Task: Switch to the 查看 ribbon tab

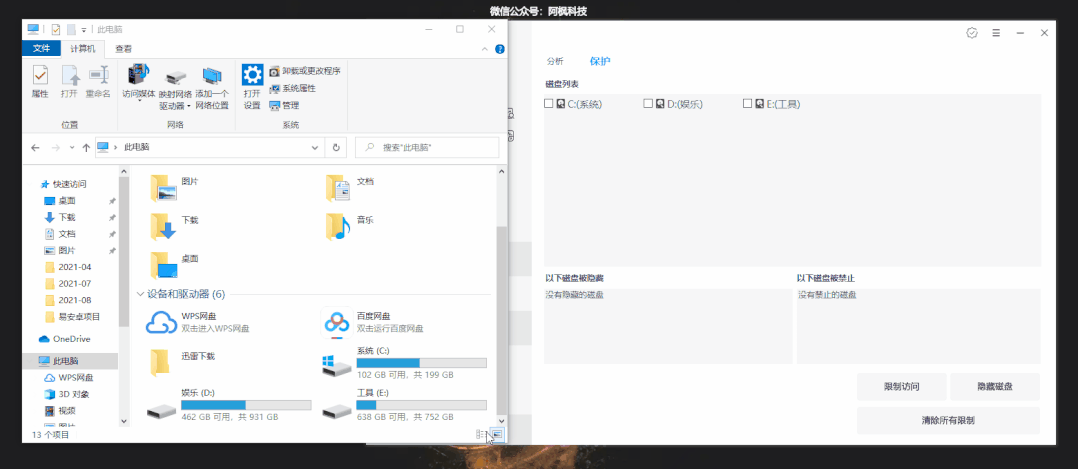Action: click(123, 48)
